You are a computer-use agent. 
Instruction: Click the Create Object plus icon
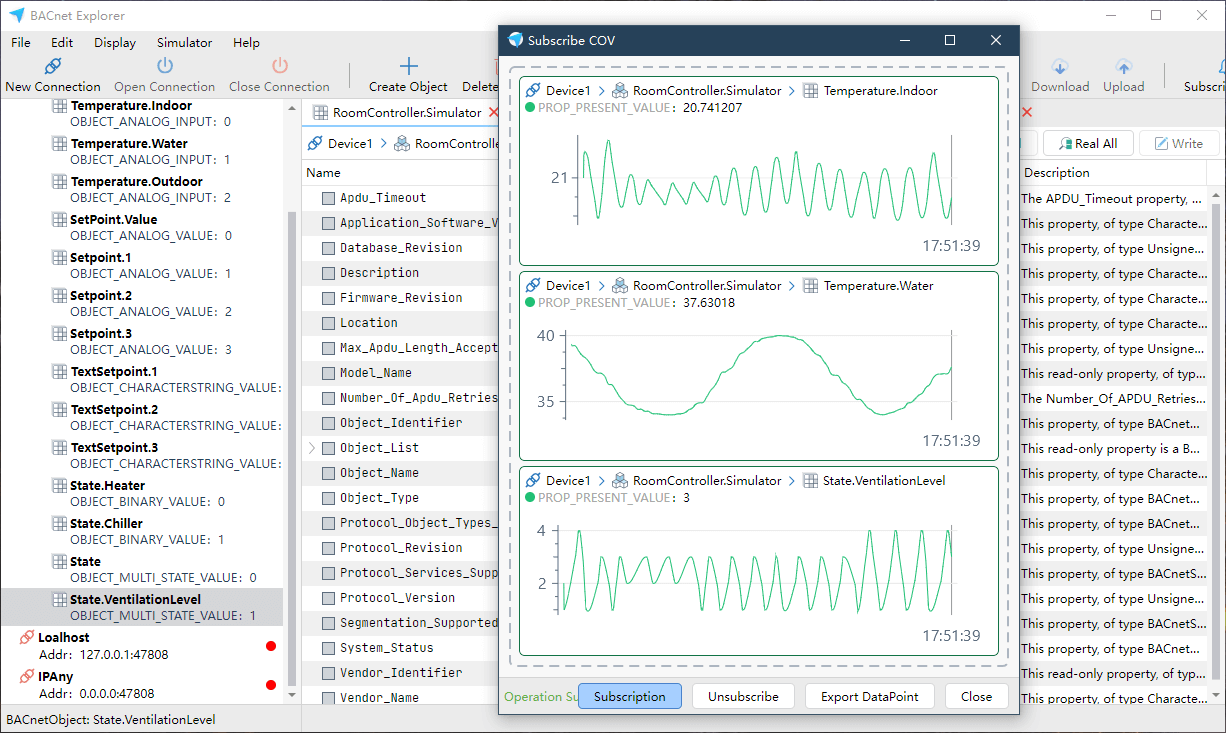click(408, 66)
